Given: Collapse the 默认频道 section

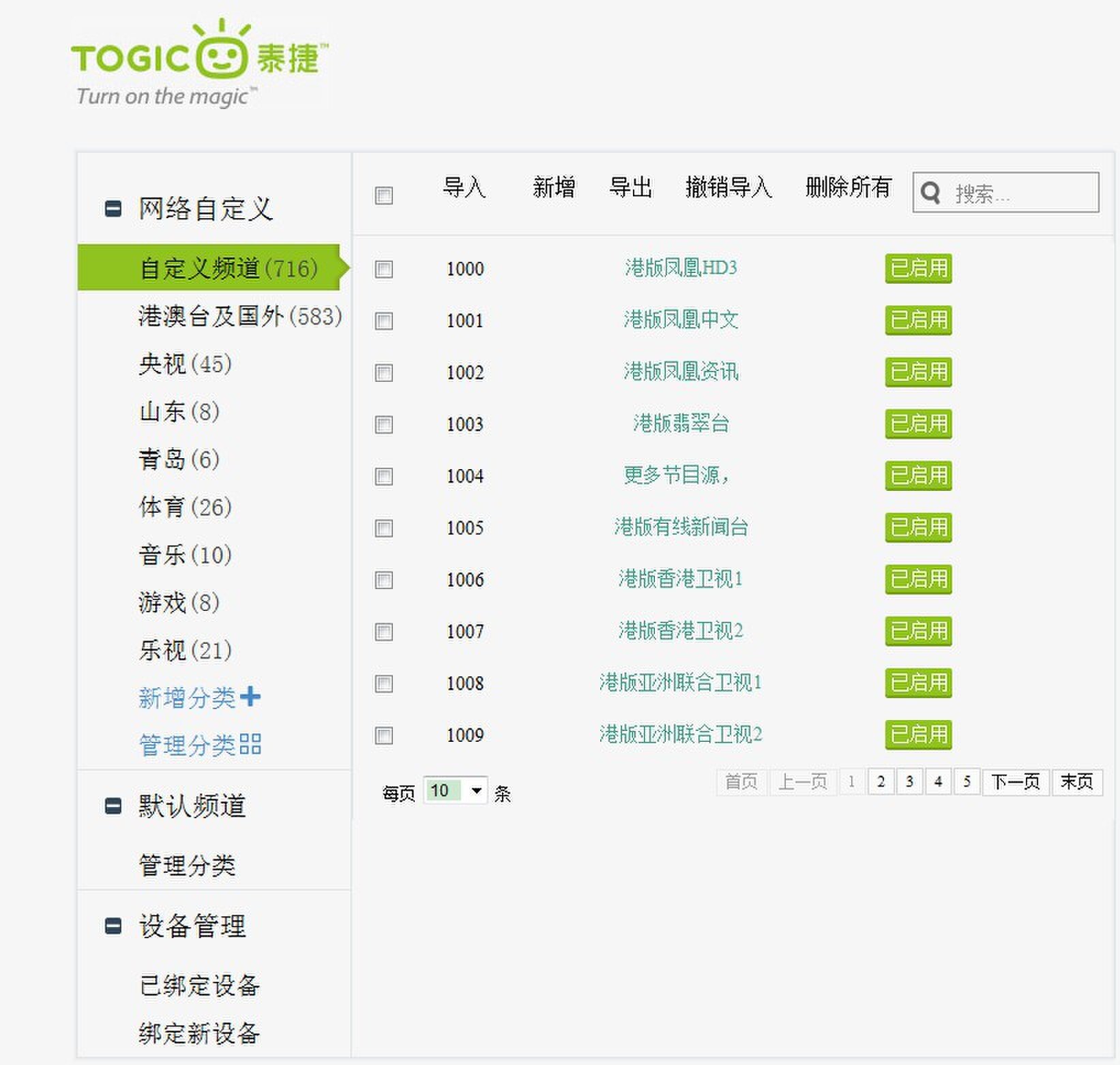Looking at the screenshot, I should (x=113, y=805).
